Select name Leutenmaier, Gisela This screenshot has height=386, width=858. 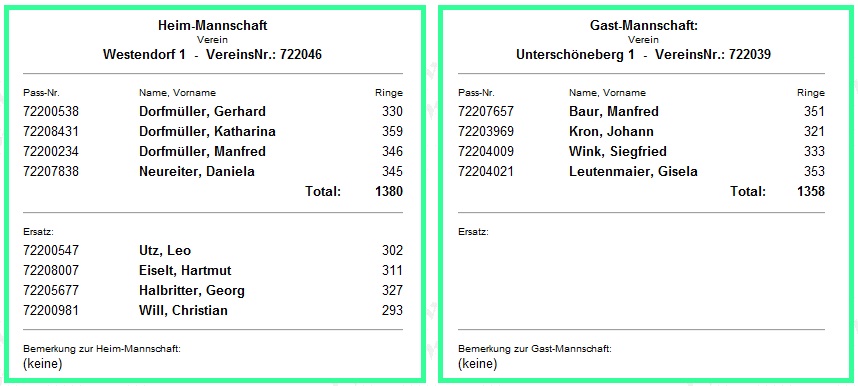[x=634, y=172]
